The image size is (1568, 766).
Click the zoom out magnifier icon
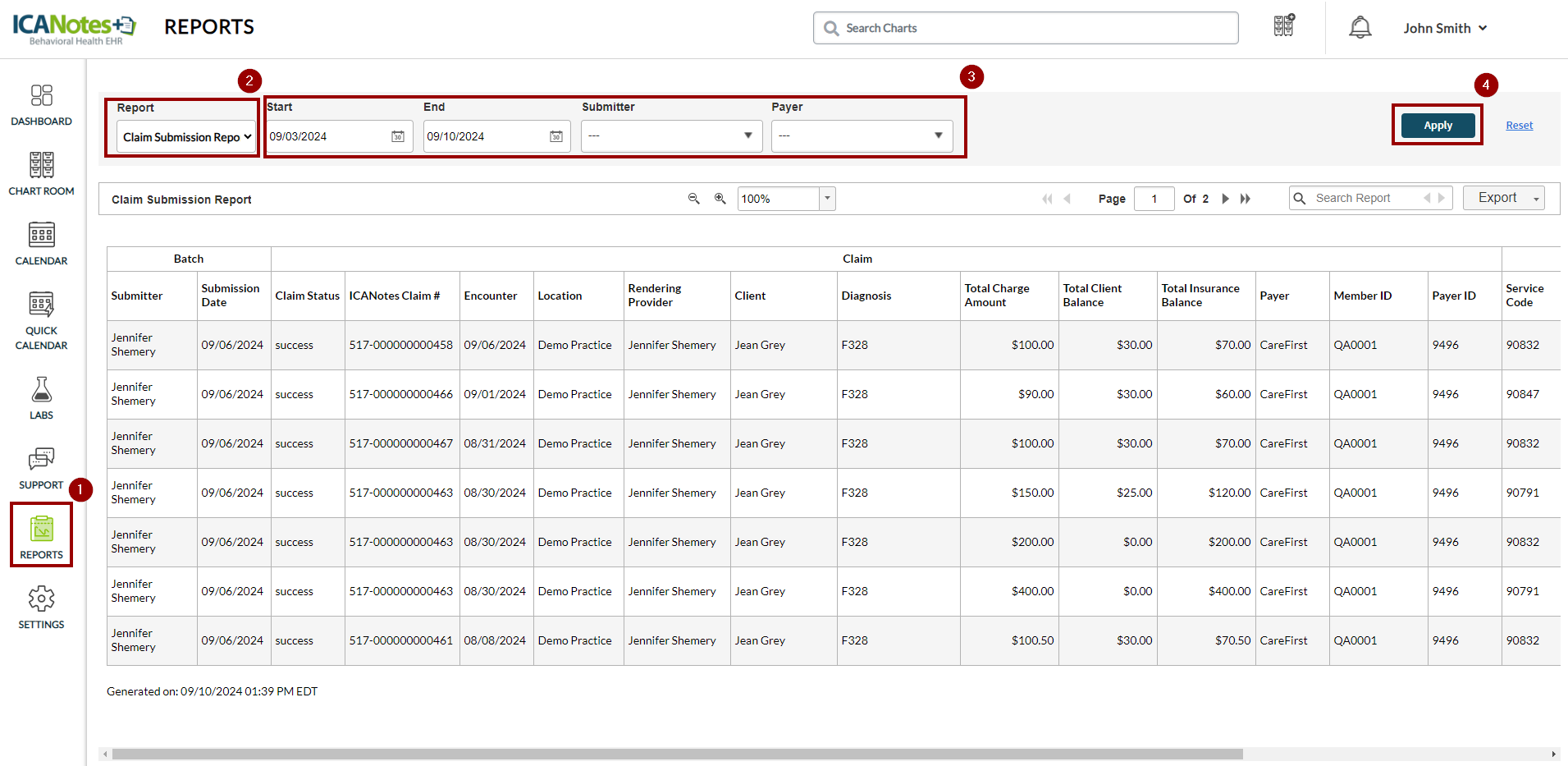click(x=693, y=199)
